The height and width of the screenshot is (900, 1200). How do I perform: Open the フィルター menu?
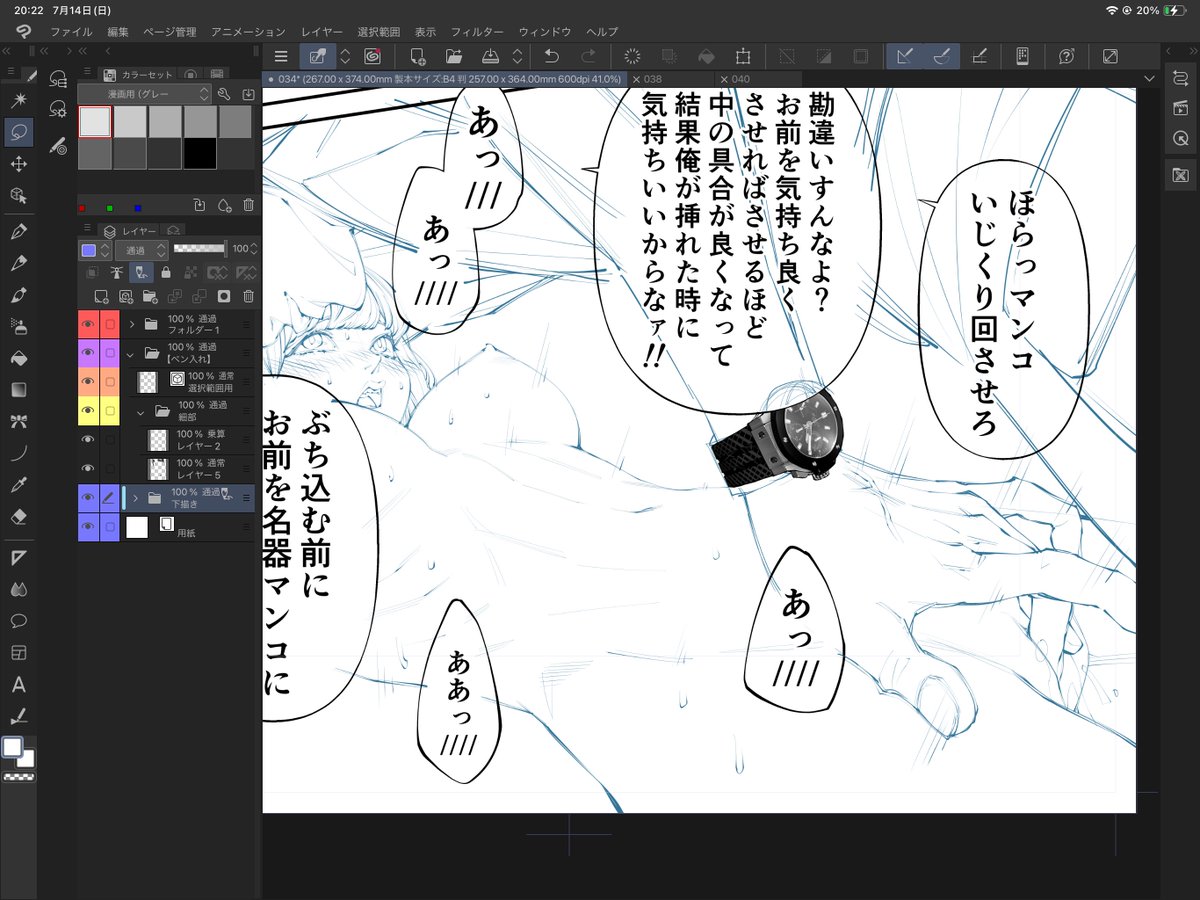point(477,32)
